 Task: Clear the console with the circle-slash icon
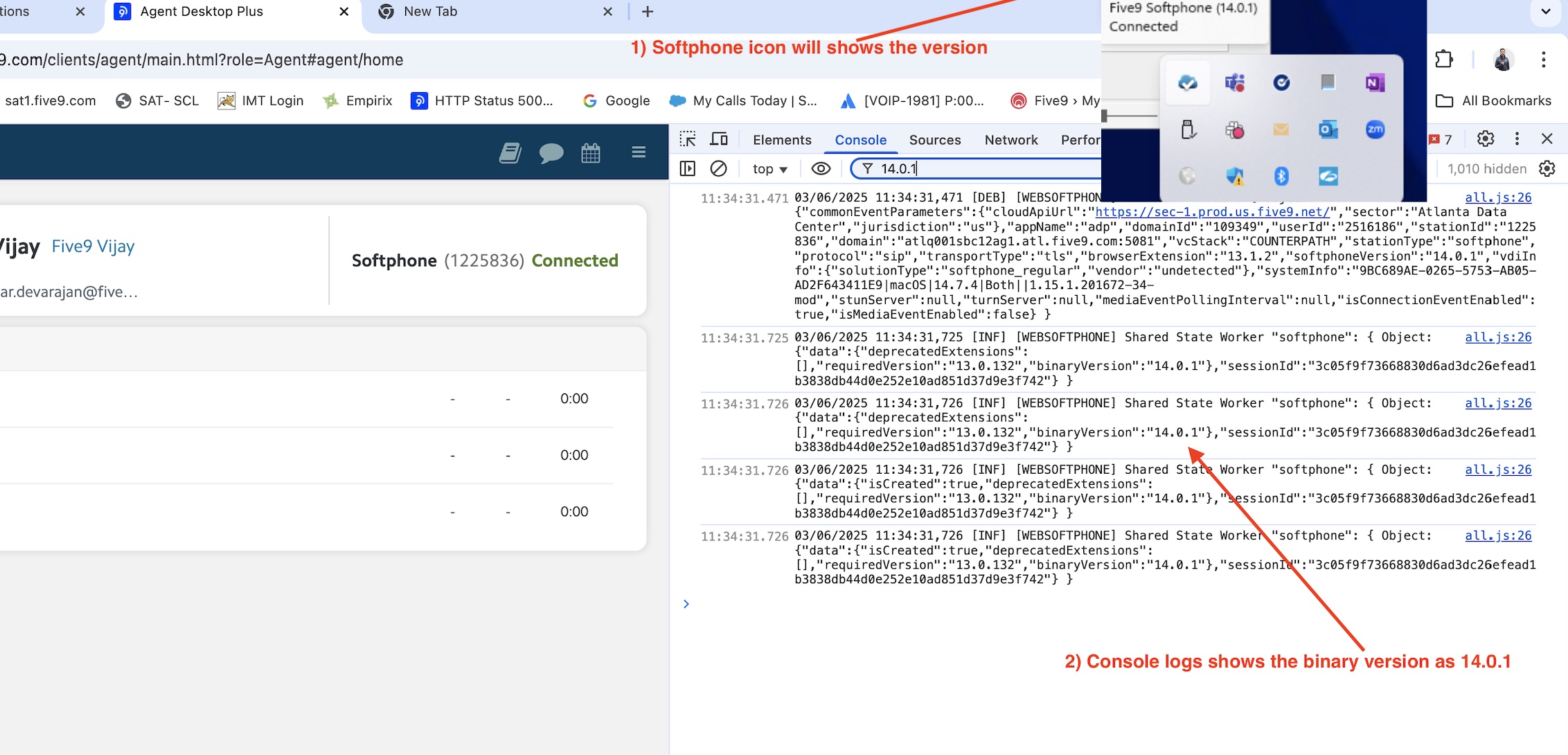tap(718, 168)
